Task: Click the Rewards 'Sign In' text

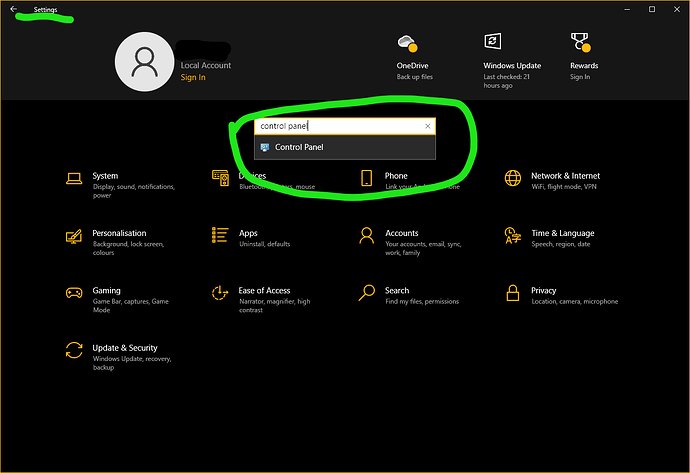Action: point(580,77)
